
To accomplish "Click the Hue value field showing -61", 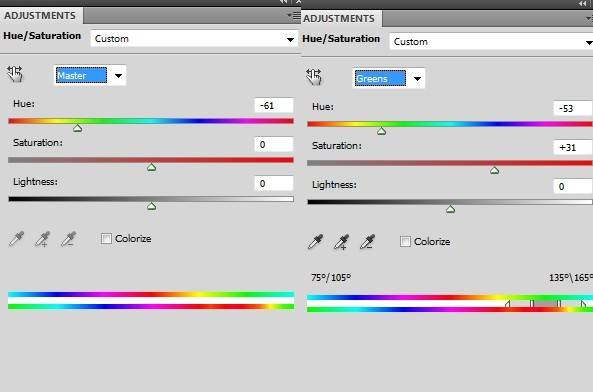I will 274,105.
